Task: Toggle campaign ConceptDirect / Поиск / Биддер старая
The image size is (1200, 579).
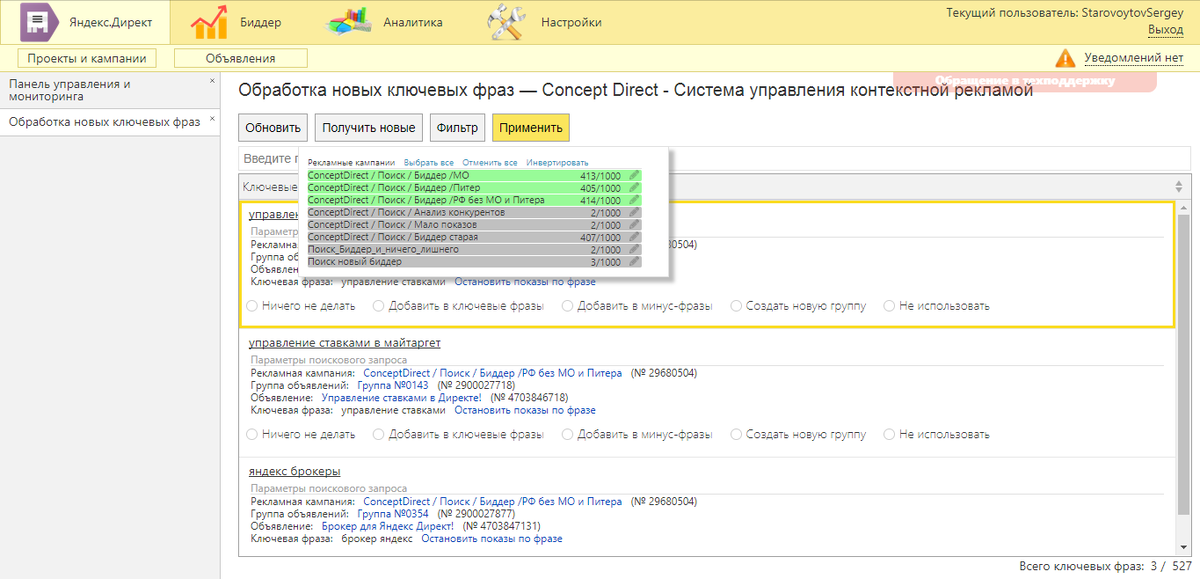Action: point(474,237)
